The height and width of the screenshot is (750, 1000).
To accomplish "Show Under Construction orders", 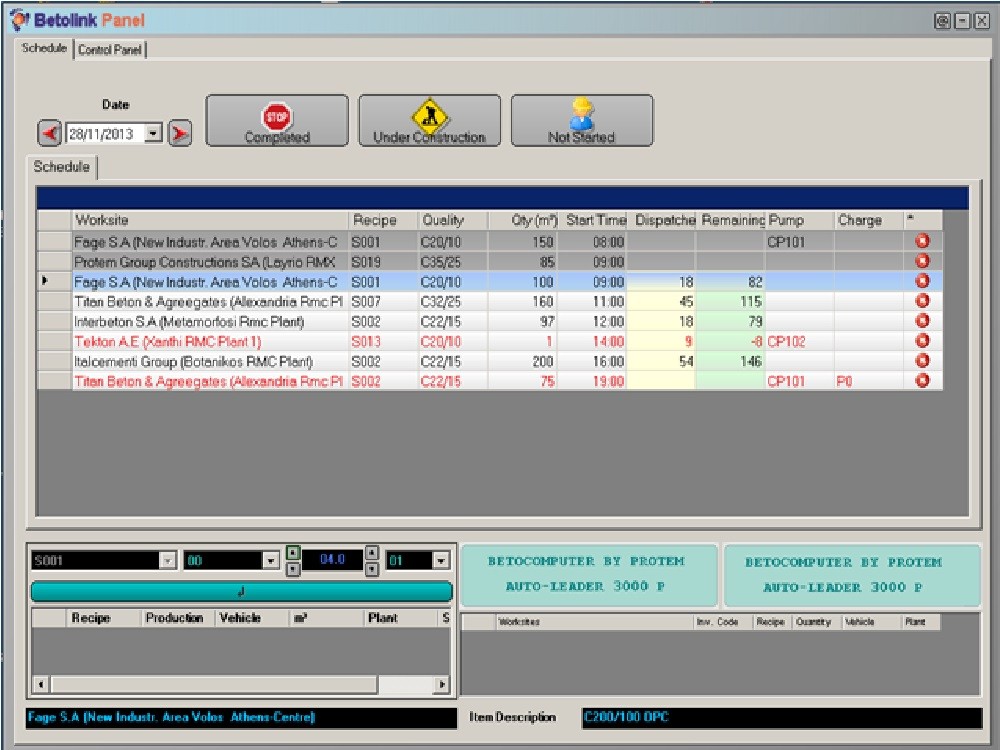I will click(429, 121).
